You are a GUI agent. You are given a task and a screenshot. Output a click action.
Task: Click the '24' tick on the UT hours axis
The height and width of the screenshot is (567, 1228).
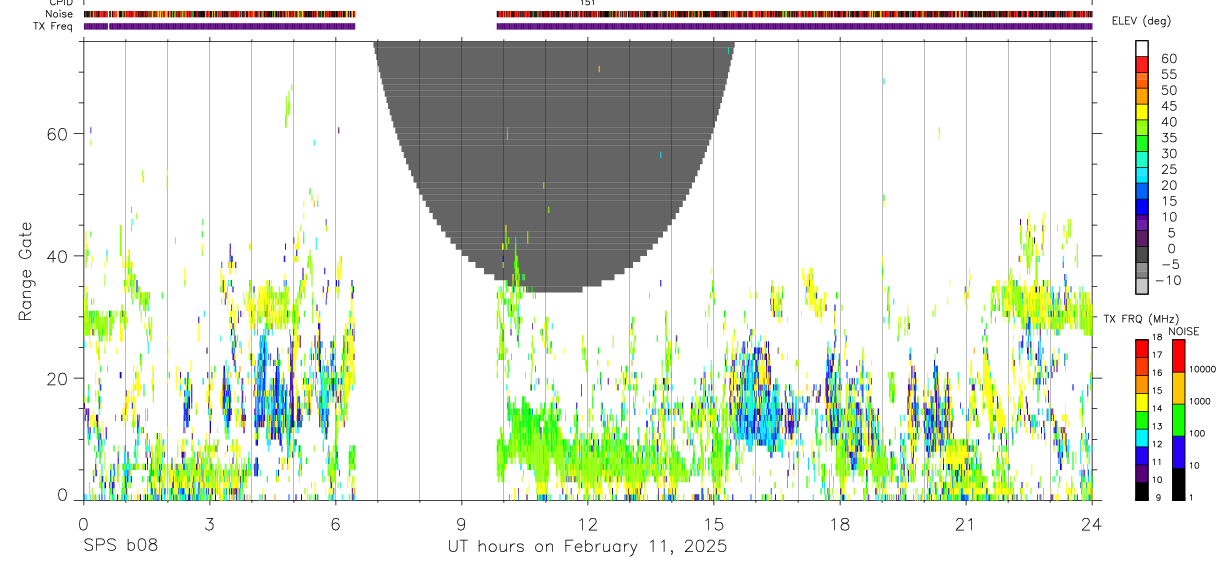pos(1092,525)
